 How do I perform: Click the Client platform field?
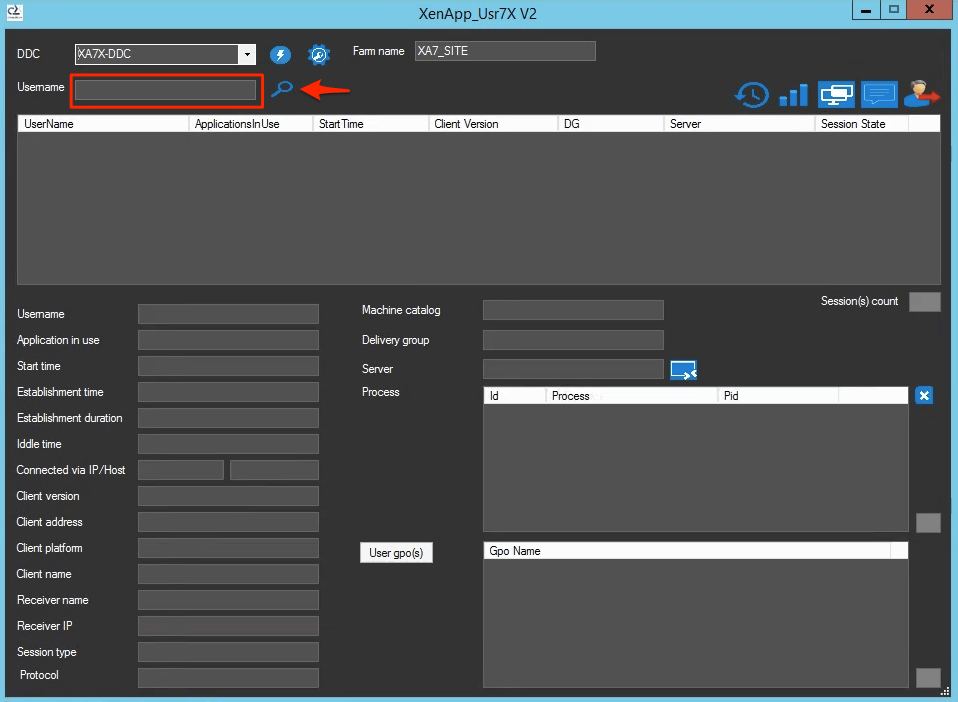click(228, 548)
